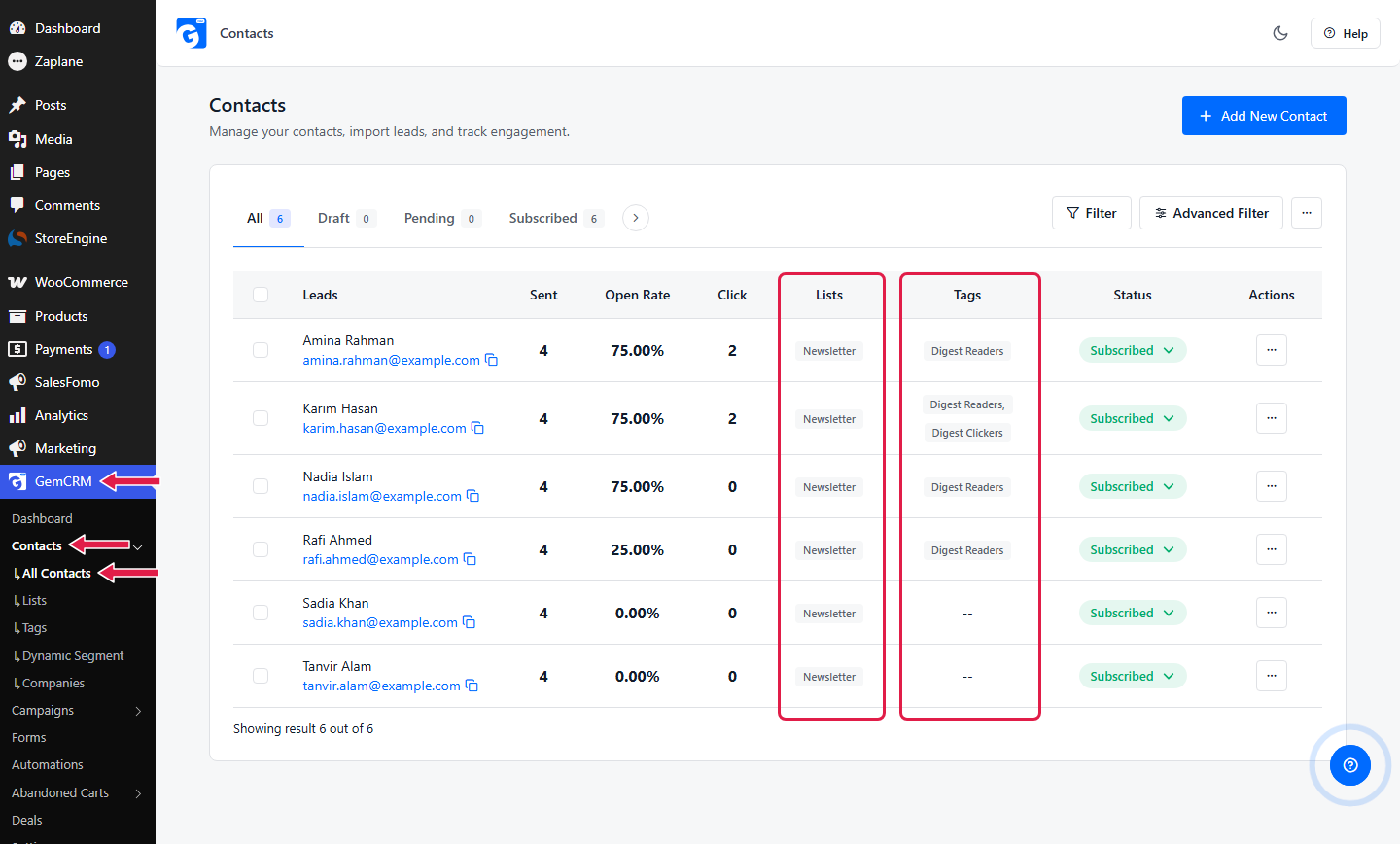Open Amina Rahman's Subscribed status dropdown
This screenshot has height=844, width=1400.
1133,350
